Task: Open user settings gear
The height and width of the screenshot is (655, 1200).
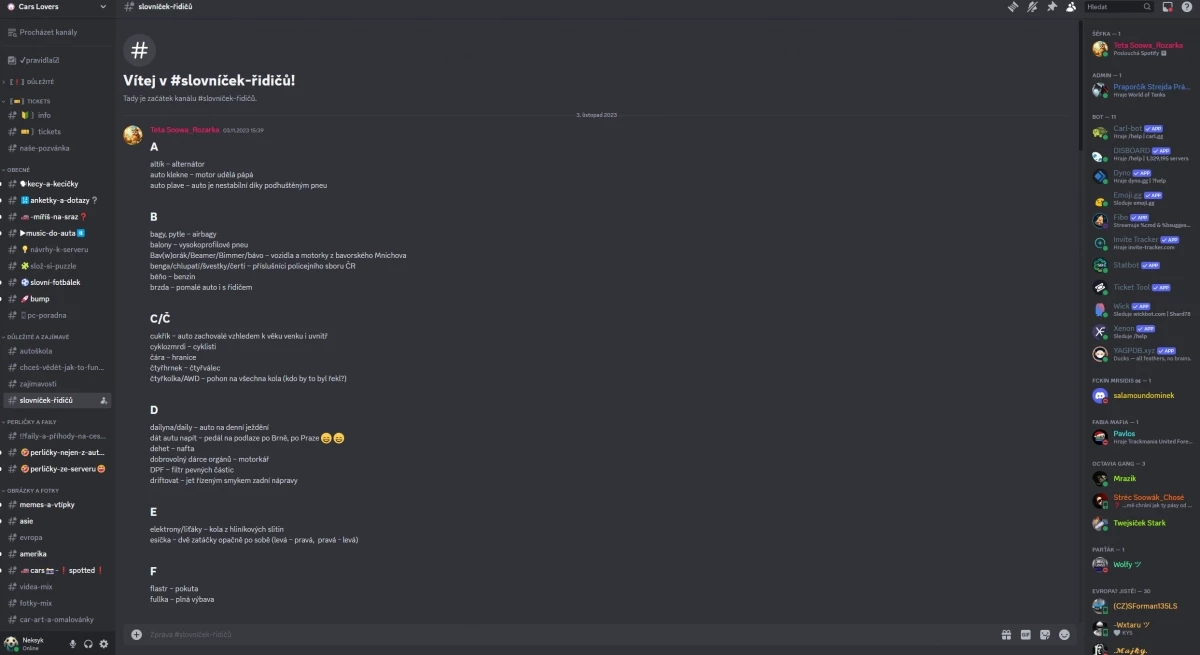Action: tap(103, 643)
